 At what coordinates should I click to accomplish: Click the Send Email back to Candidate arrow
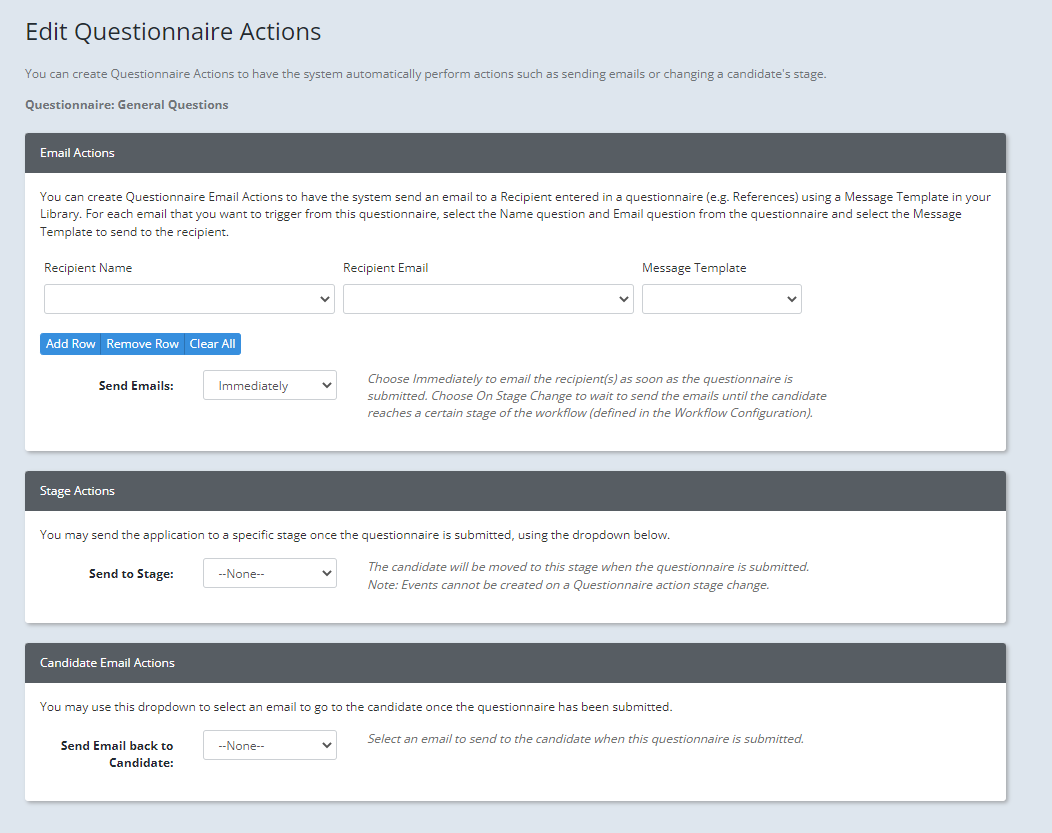click(x=326, y=744)
